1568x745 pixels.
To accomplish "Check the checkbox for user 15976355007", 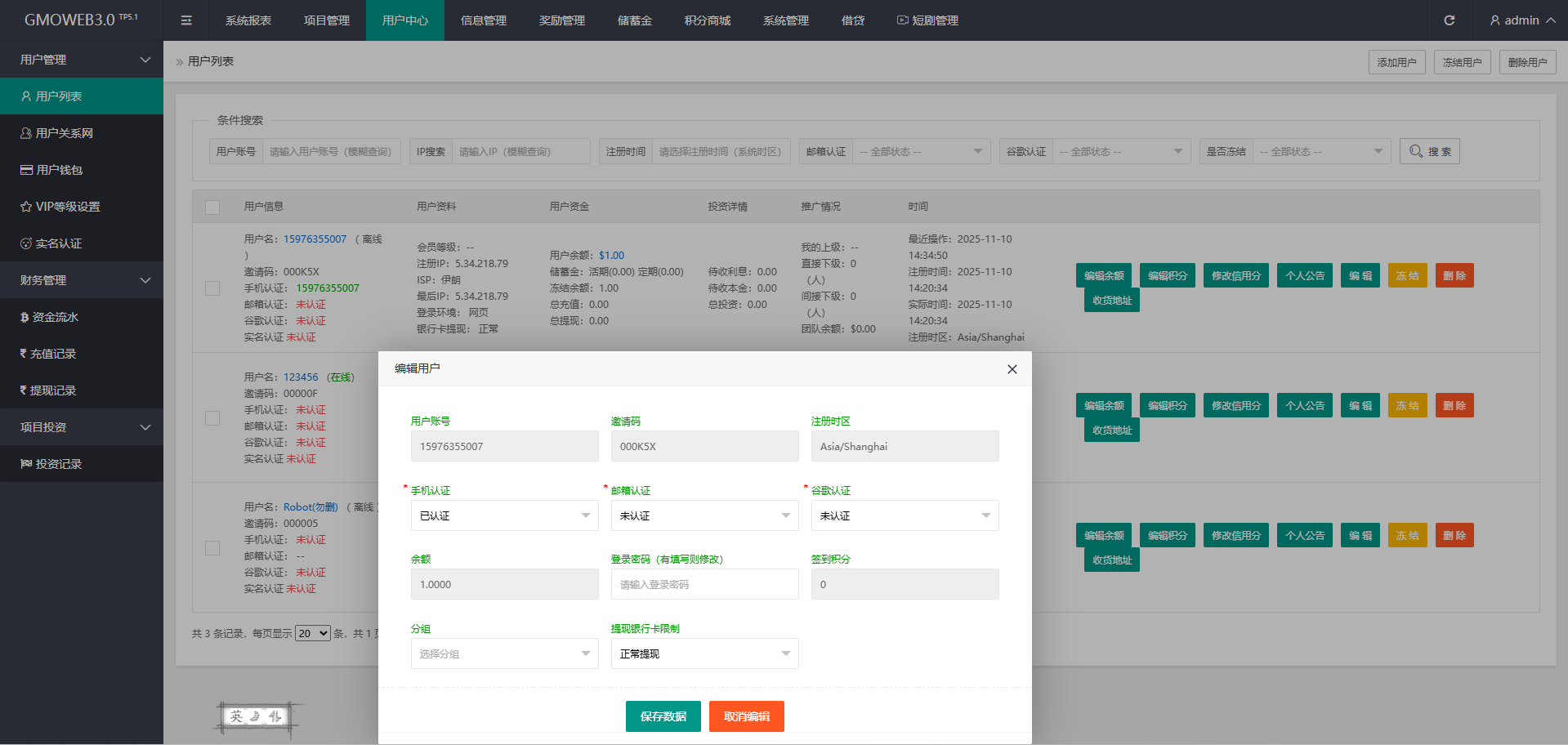I will [x=212, y=288].
